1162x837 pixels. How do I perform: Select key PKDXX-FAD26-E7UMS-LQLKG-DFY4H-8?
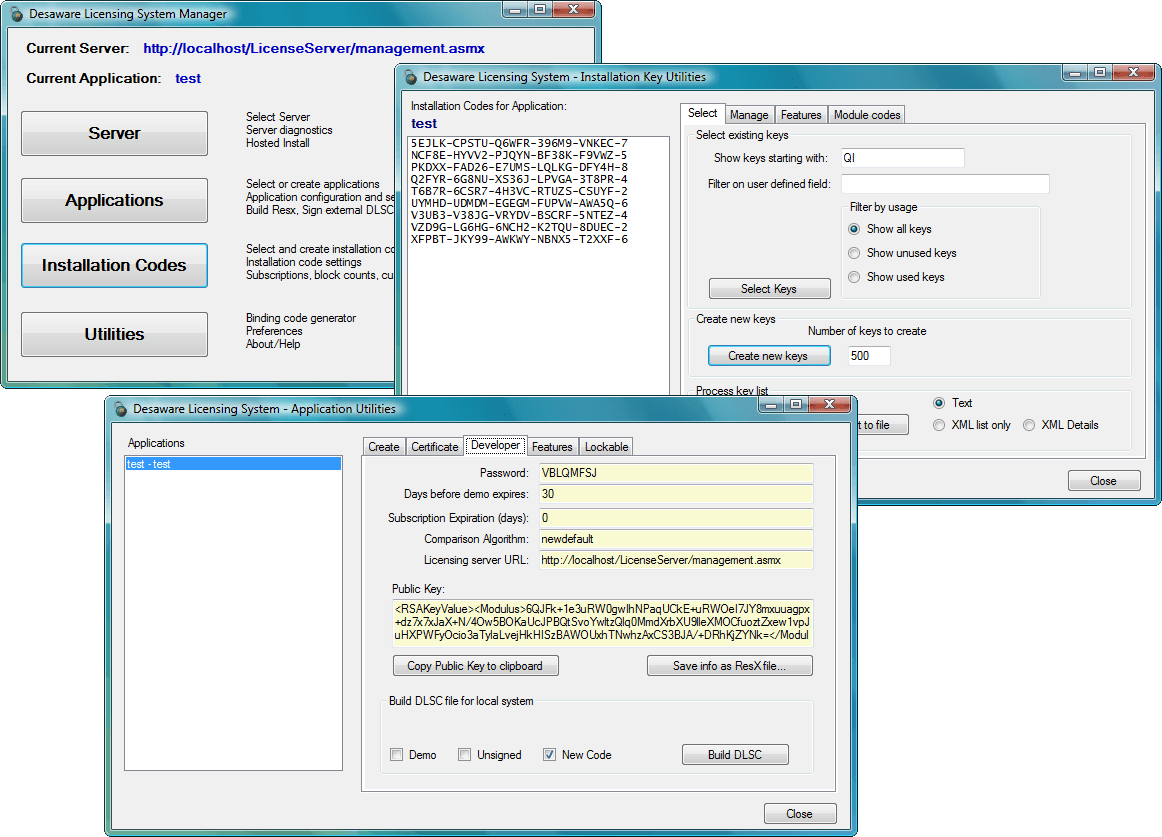[x=519, y=167]
